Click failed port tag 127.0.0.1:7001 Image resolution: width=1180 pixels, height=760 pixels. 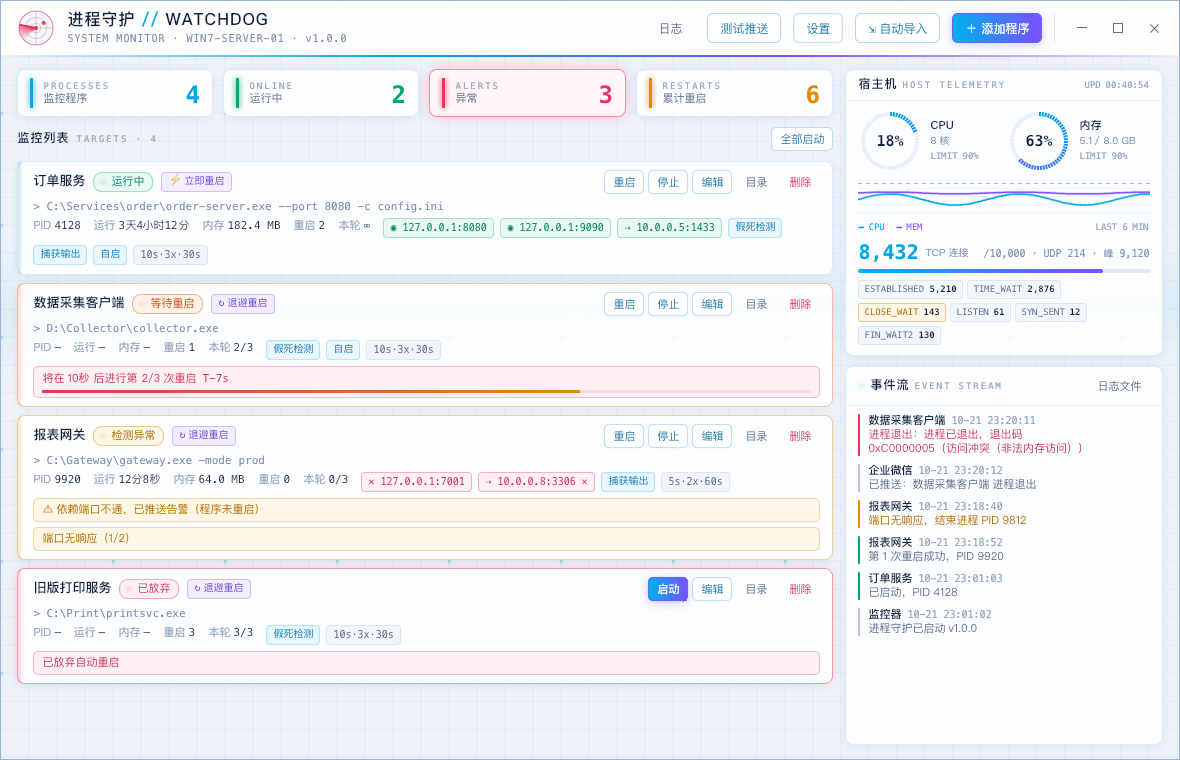(x=416, y=482)
